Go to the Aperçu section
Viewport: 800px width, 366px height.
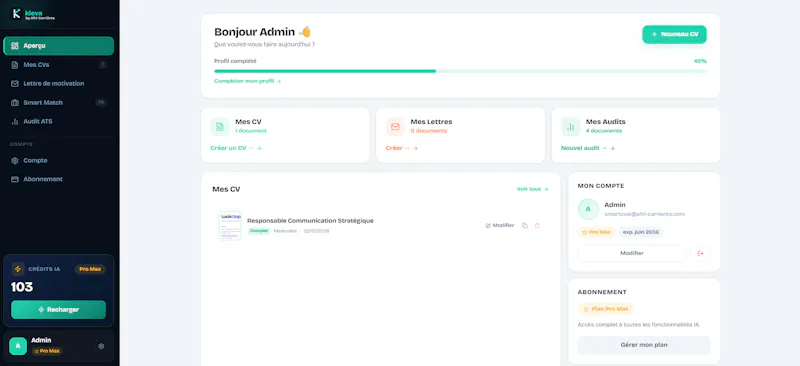[x=59, y=45]
